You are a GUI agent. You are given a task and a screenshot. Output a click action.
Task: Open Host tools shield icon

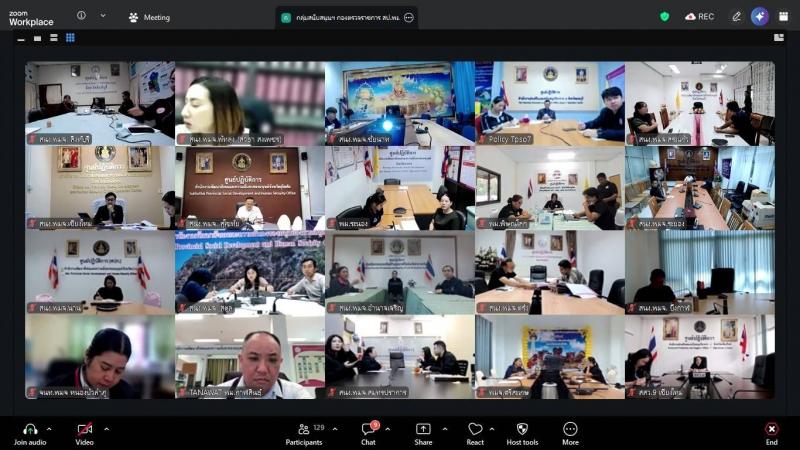[x=522, y=429]
